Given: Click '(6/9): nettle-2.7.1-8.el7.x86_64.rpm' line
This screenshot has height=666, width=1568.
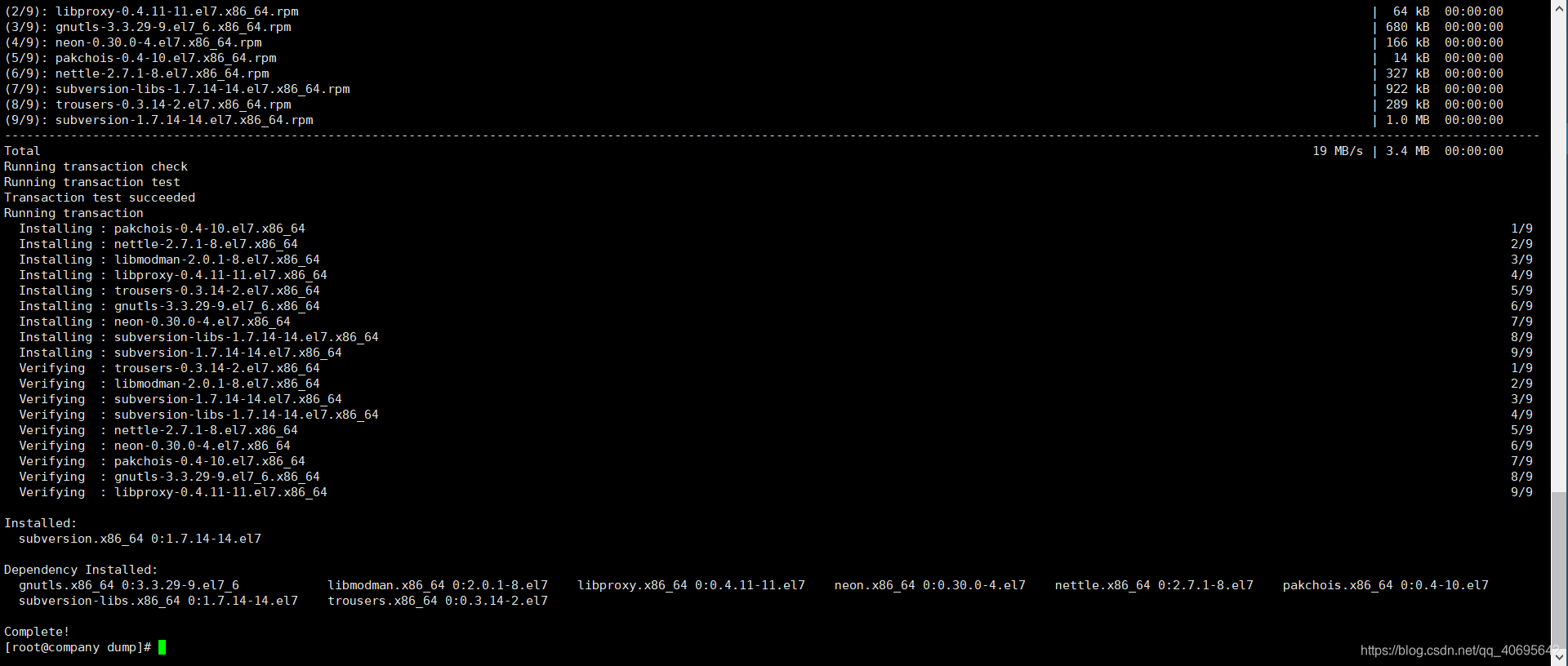Looking at the screenshot, I should point(136,73).
